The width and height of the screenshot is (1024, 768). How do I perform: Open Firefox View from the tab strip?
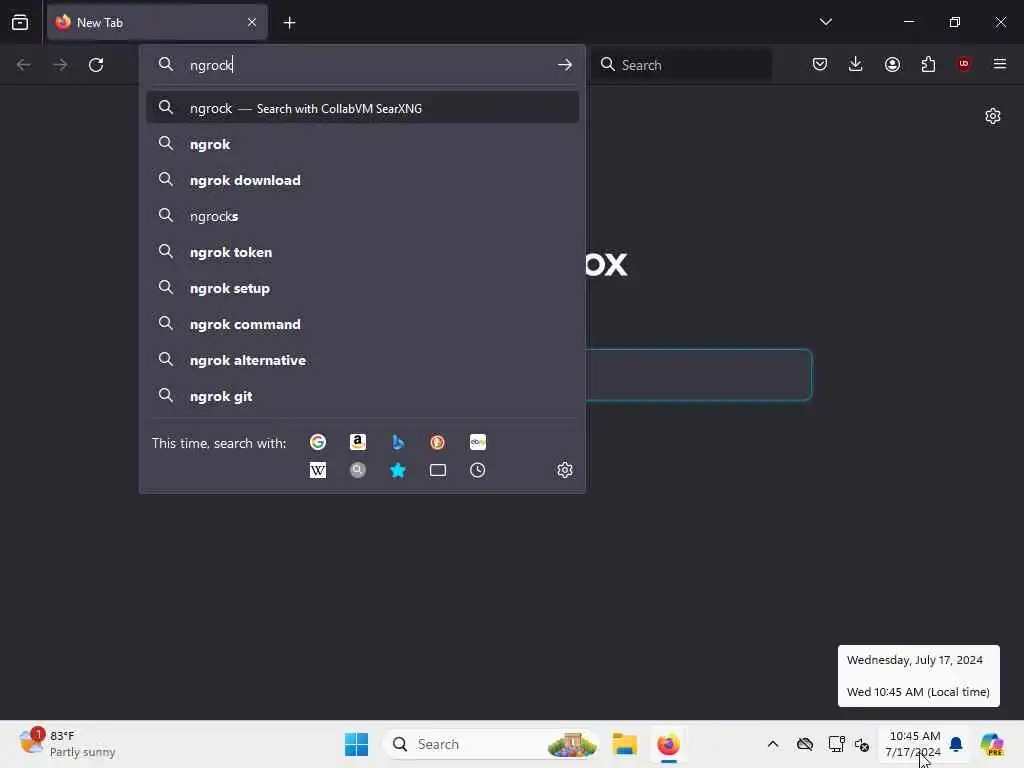(20, 22)
